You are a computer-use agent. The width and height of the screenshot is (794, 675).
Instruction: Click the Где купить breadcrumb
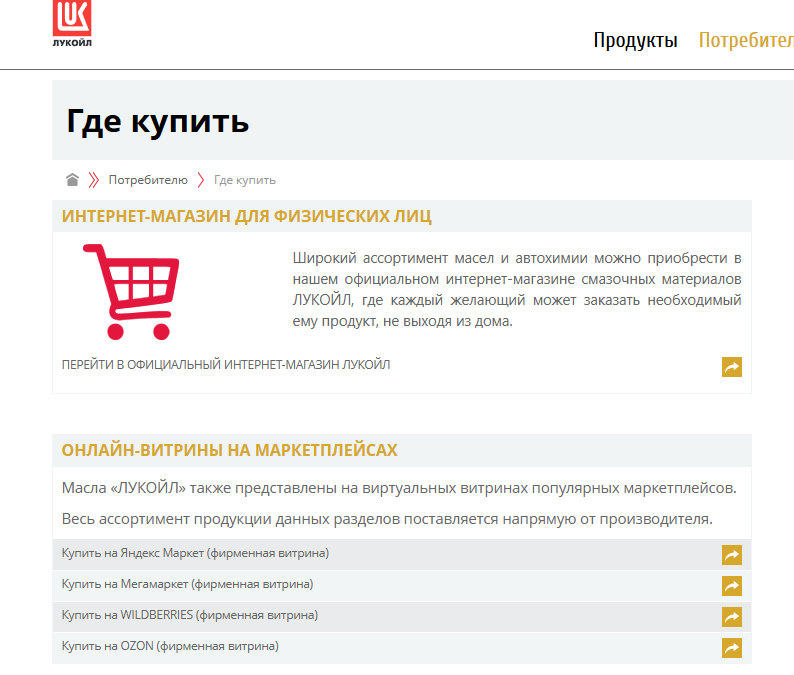(x=245, y=180)
